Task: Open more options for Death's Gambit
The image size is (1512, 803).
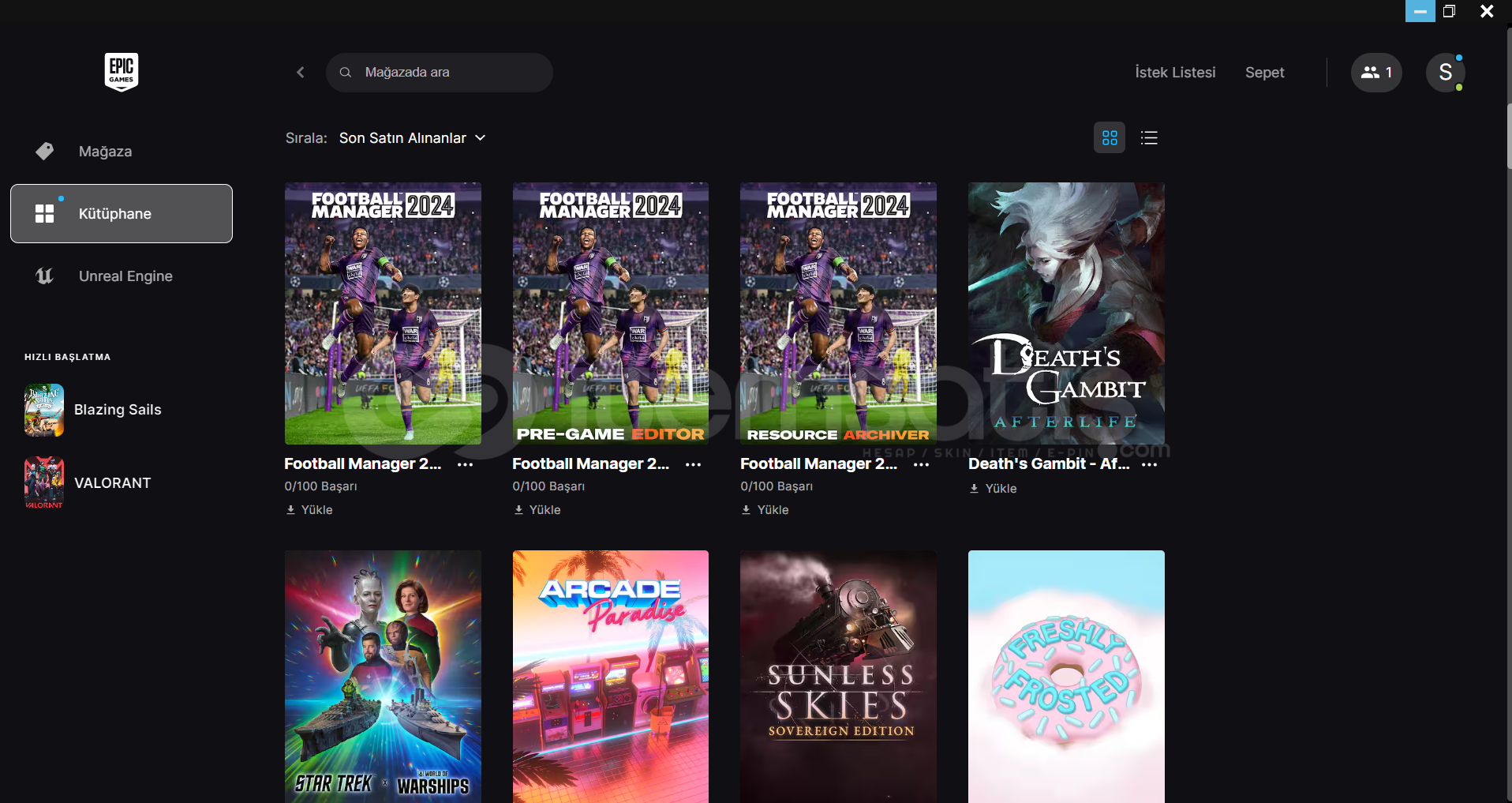Action: click(1149, 465)
